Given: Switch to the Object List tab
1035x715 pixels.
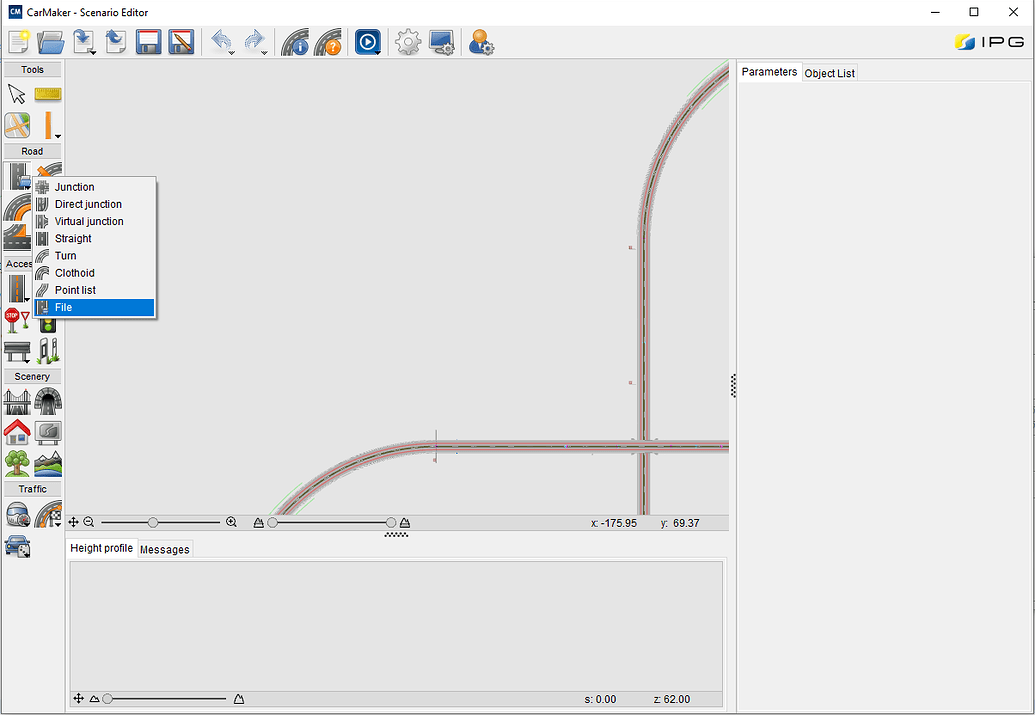Looking at the screenshot, I should (x=829, y=73).
